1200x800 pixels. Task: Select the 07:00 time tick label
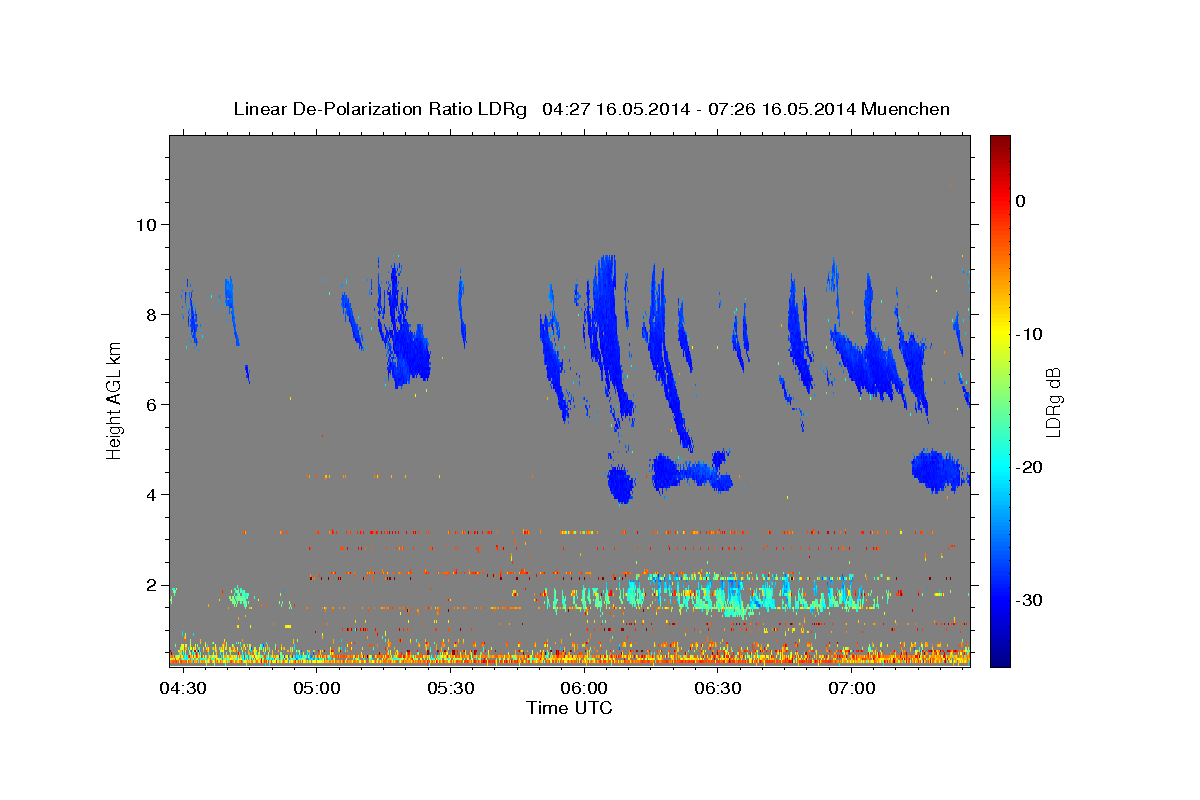click(851, 688)
